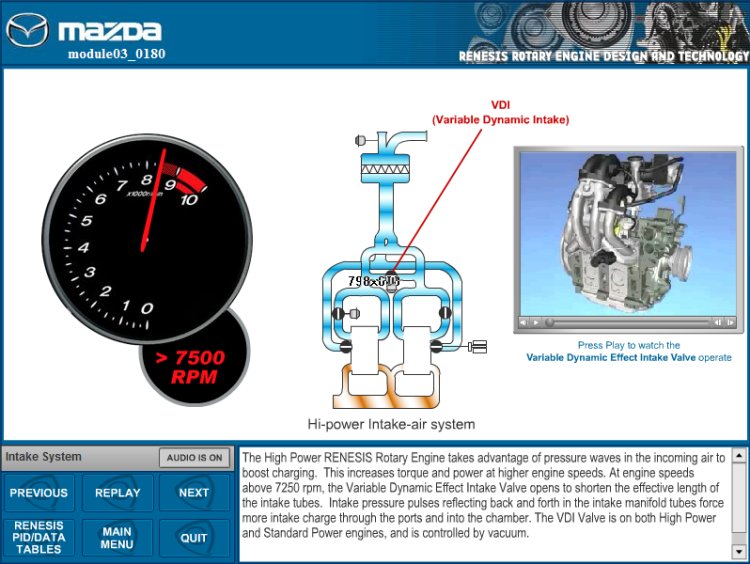The width and height of the screenshot is (750, 564).
Task: Go to the PREVIOUS slide
Action: 39,493
